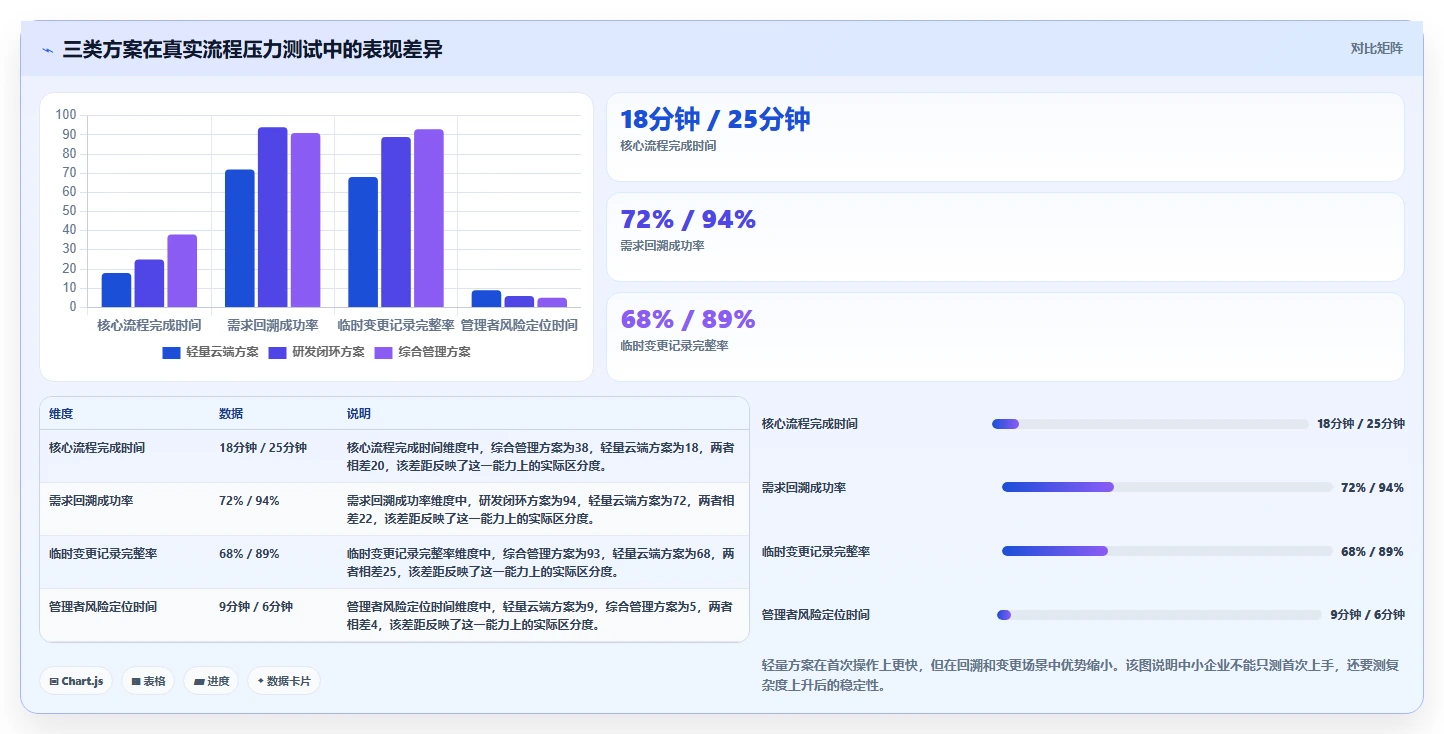The height and width of the screenshot is (734, 1444).
Task: Click the 临时变更记录完整率 progress bar
Action: 1167,551
